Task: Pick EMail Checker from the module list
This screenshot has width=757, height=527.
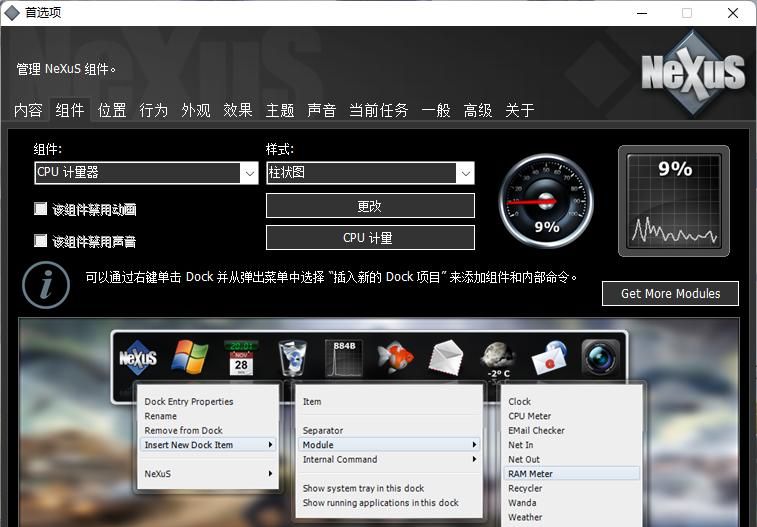Action: 536,430
